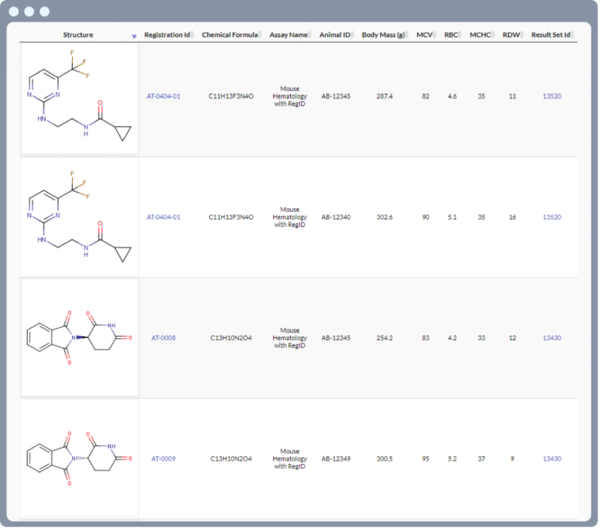Select the AB-12349 animal ID cell
The width and height of the screenshot is (600, 528).
pos(335,458)
